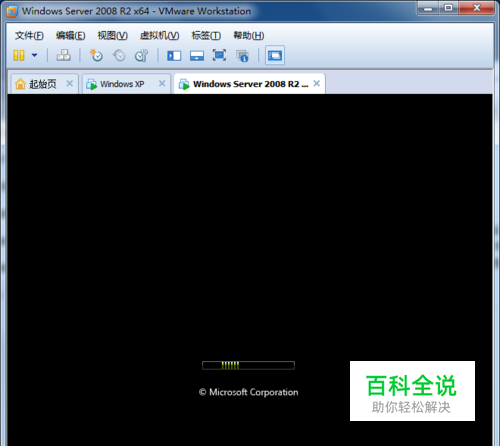Minimize the VMware Workstation window
Image resolution: width=500 pixels, height=446 pixels.
(428, 8)
